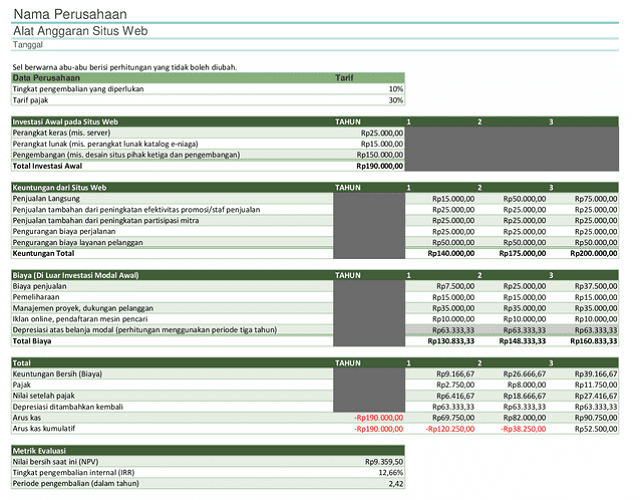Click 'Keuntungan Bersih (Biaya)' row label

(57, 374)
